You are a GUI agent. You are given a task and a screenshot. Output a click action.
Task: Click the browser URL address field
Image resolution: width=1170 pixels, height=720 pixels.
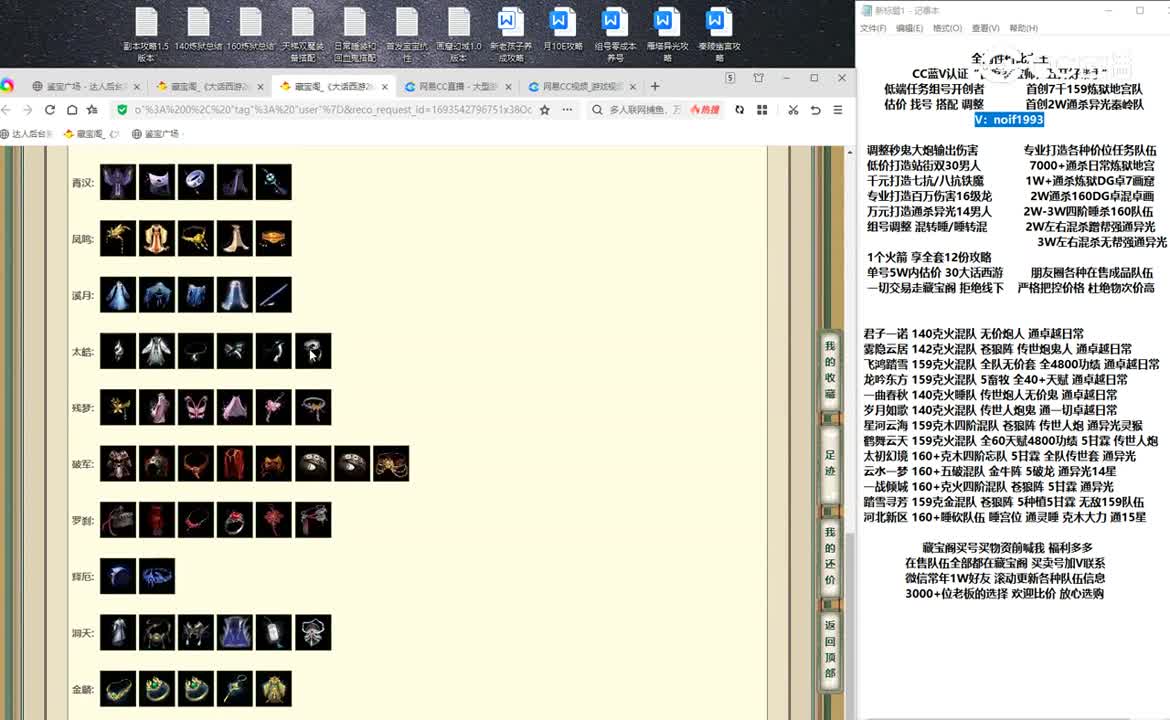(334, 110)
